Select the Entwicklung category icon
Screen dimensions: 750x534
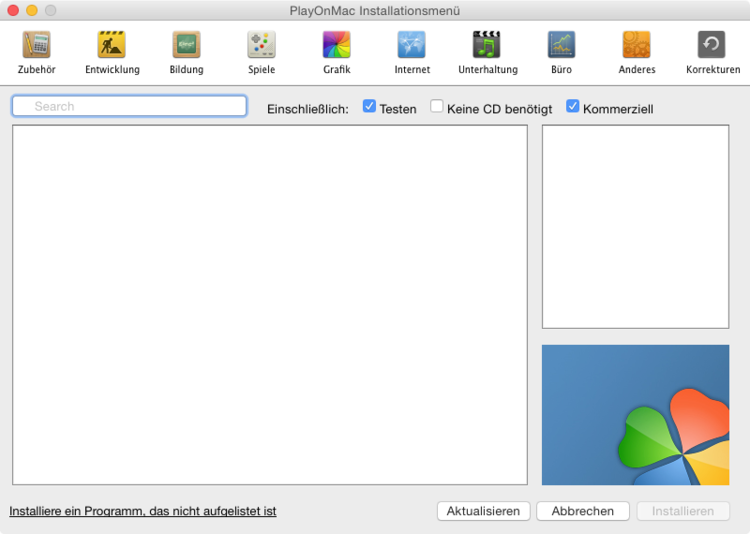111,44
